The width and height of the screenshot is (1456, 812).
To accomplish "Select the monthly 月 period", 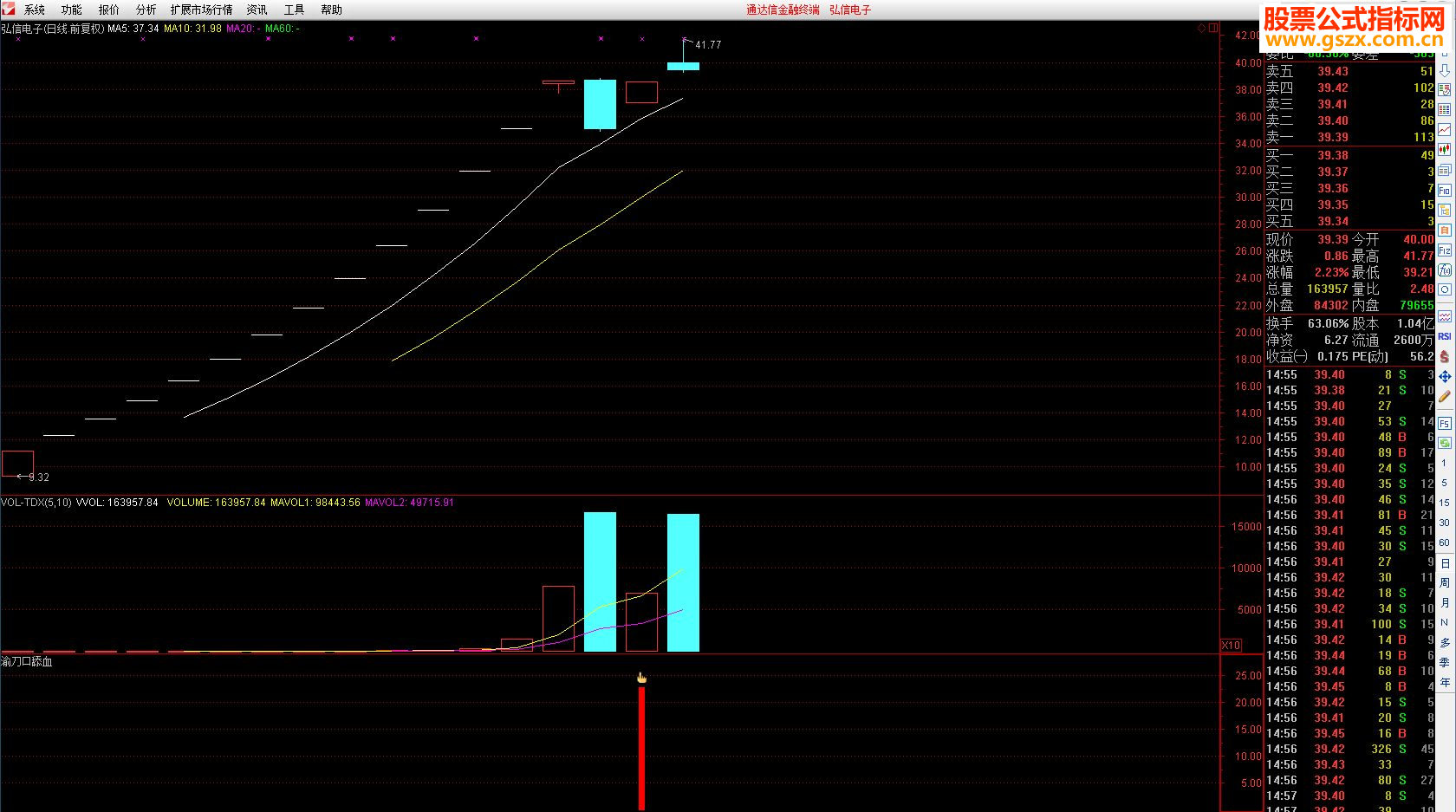I will pyautogui.click(x=1445, y=603).
